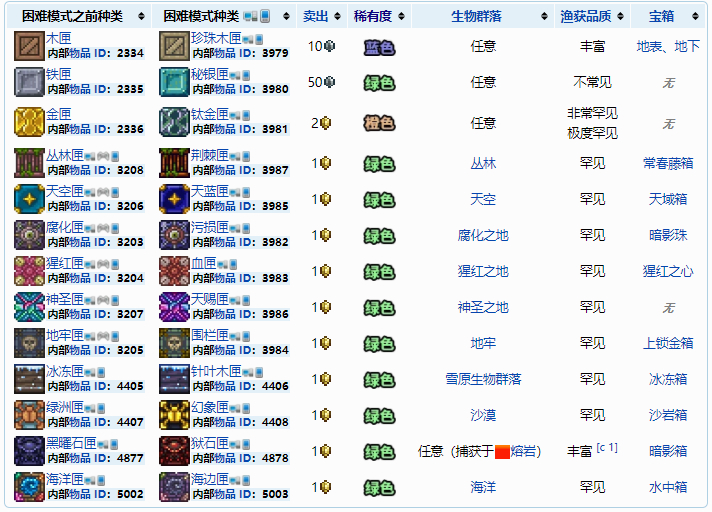The image size is (712, 512).
Task: Click the 围栏匣 stockade crate icon
Action: pyautogui.click(x=174, y=343)
